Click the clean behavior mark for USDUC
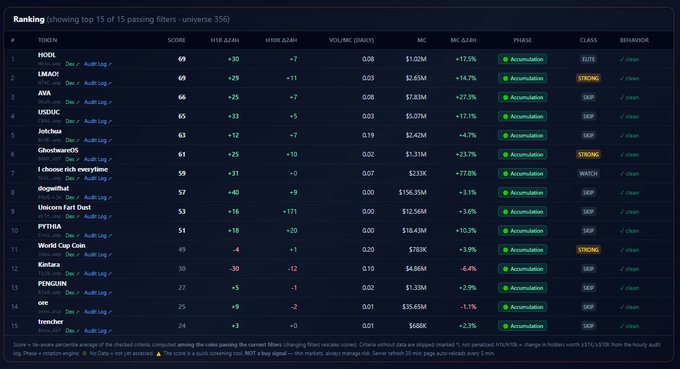The width and height of the screenshot is (680, 369). click(x=629, y=117)
